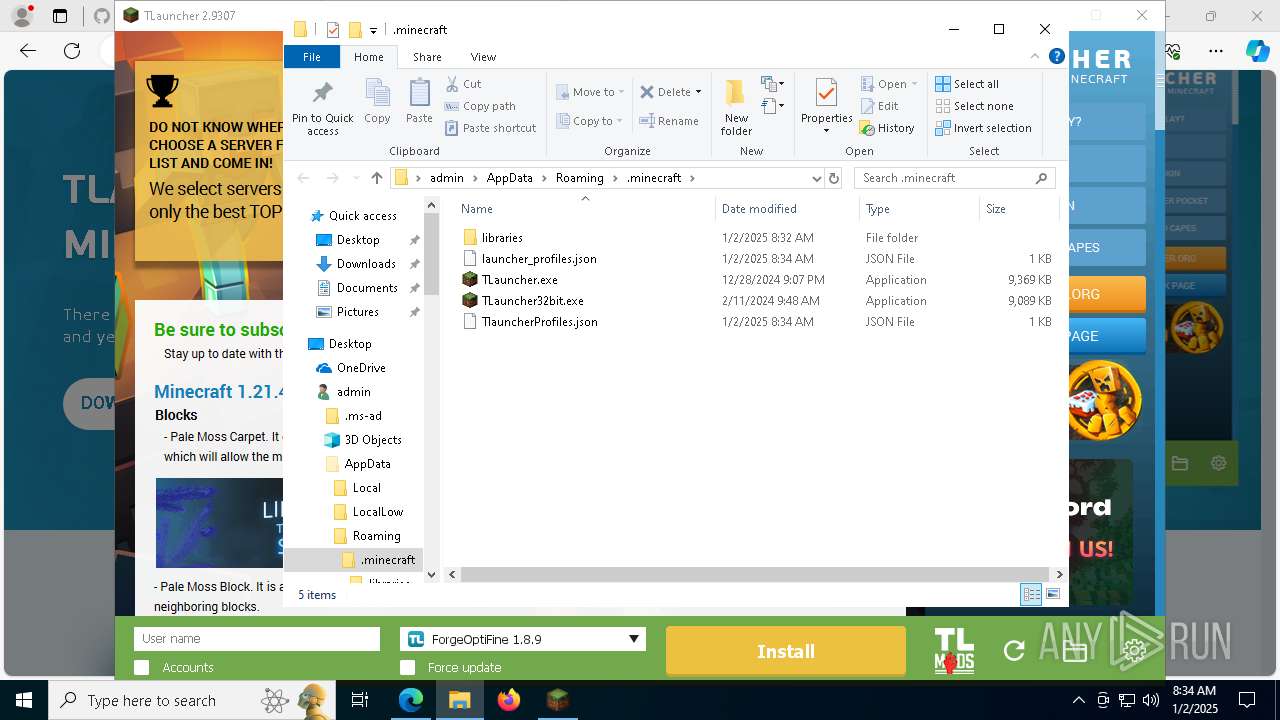Open ForgeOptiFine 1.8.9 version dropdown

click(523, 639)
